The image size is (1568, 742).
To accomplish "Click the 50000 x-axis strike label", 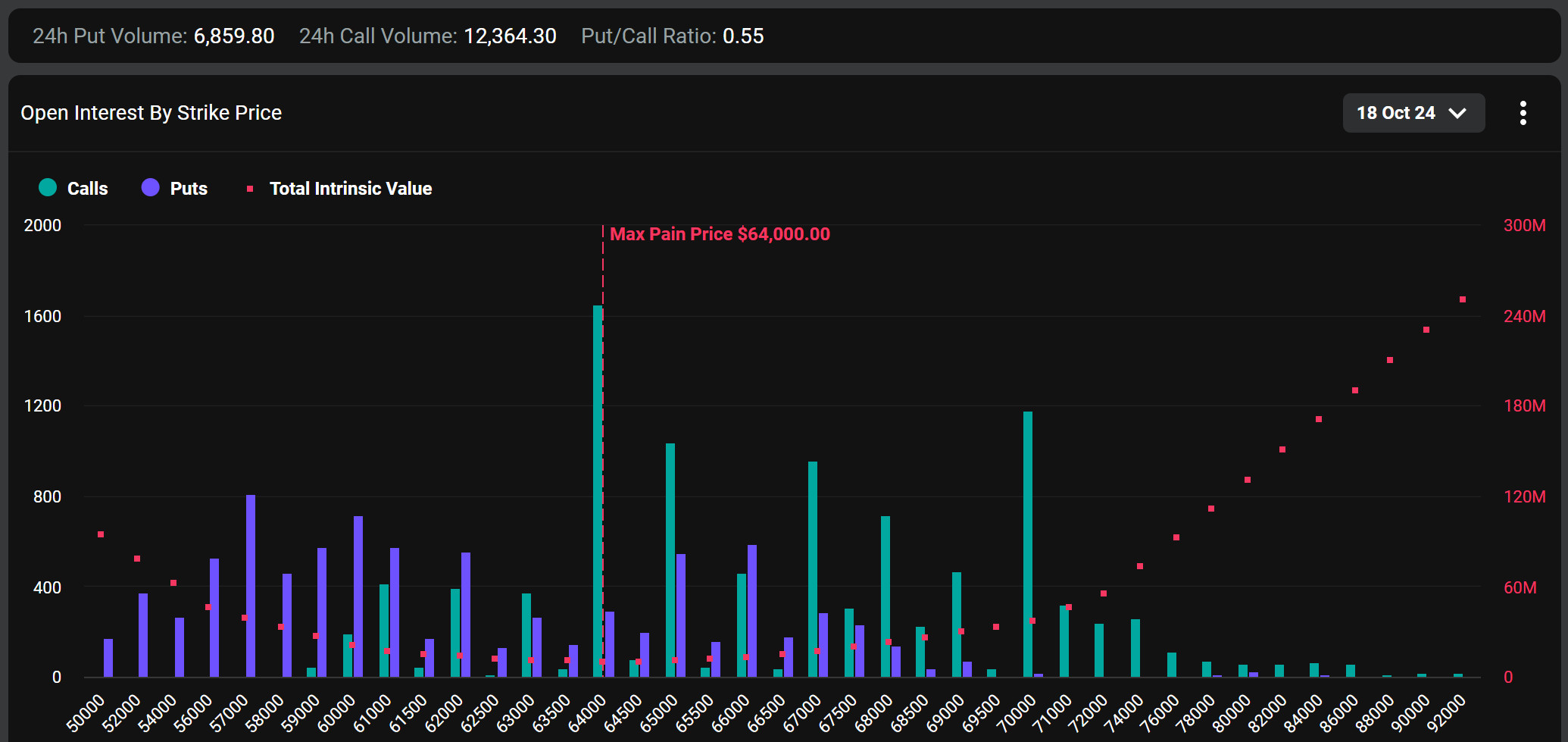I will [86, 714].
